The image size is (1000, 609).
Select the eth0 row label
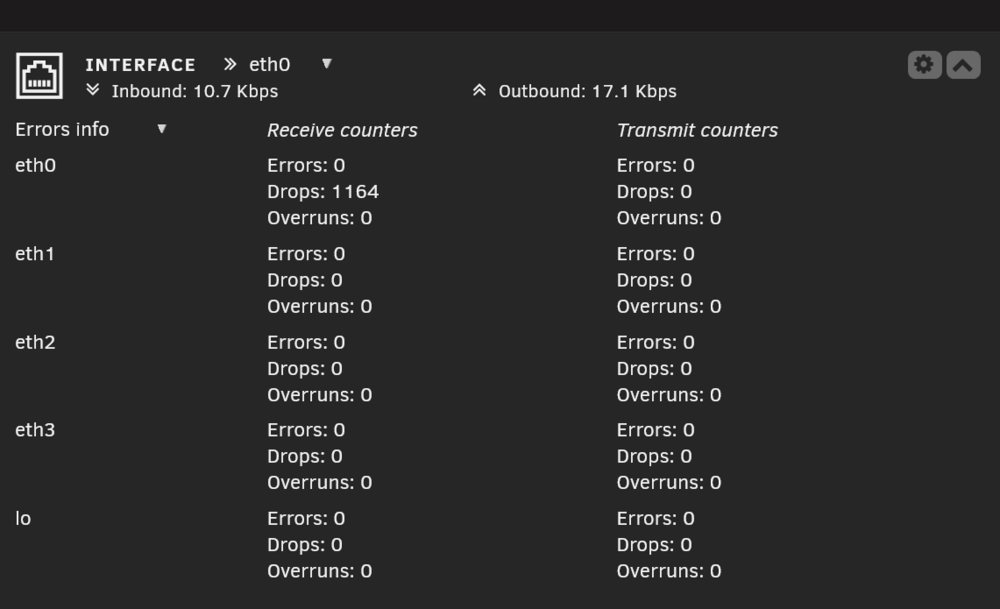coord(36,165)
